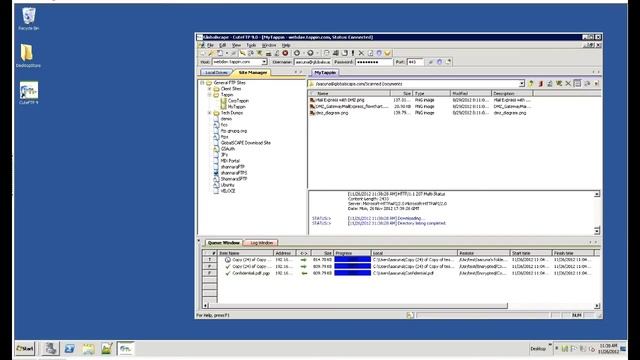The width and height of the screenshot is (640, 360).
Task: Click the red bookmark icon in remote pane toolbar
Action: [x=540, y=84]
